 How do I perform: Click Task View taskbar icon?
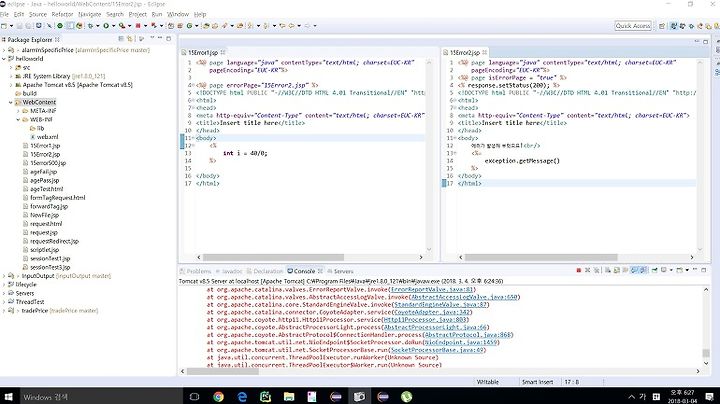[x=195, y=397]
